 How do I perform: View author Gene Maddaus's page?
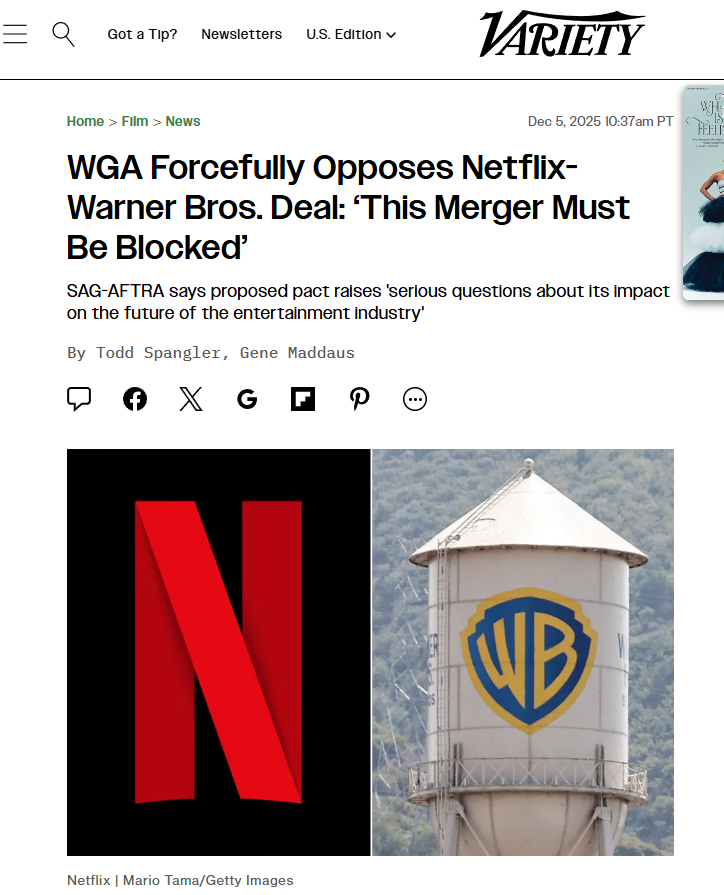click(297, 353)
